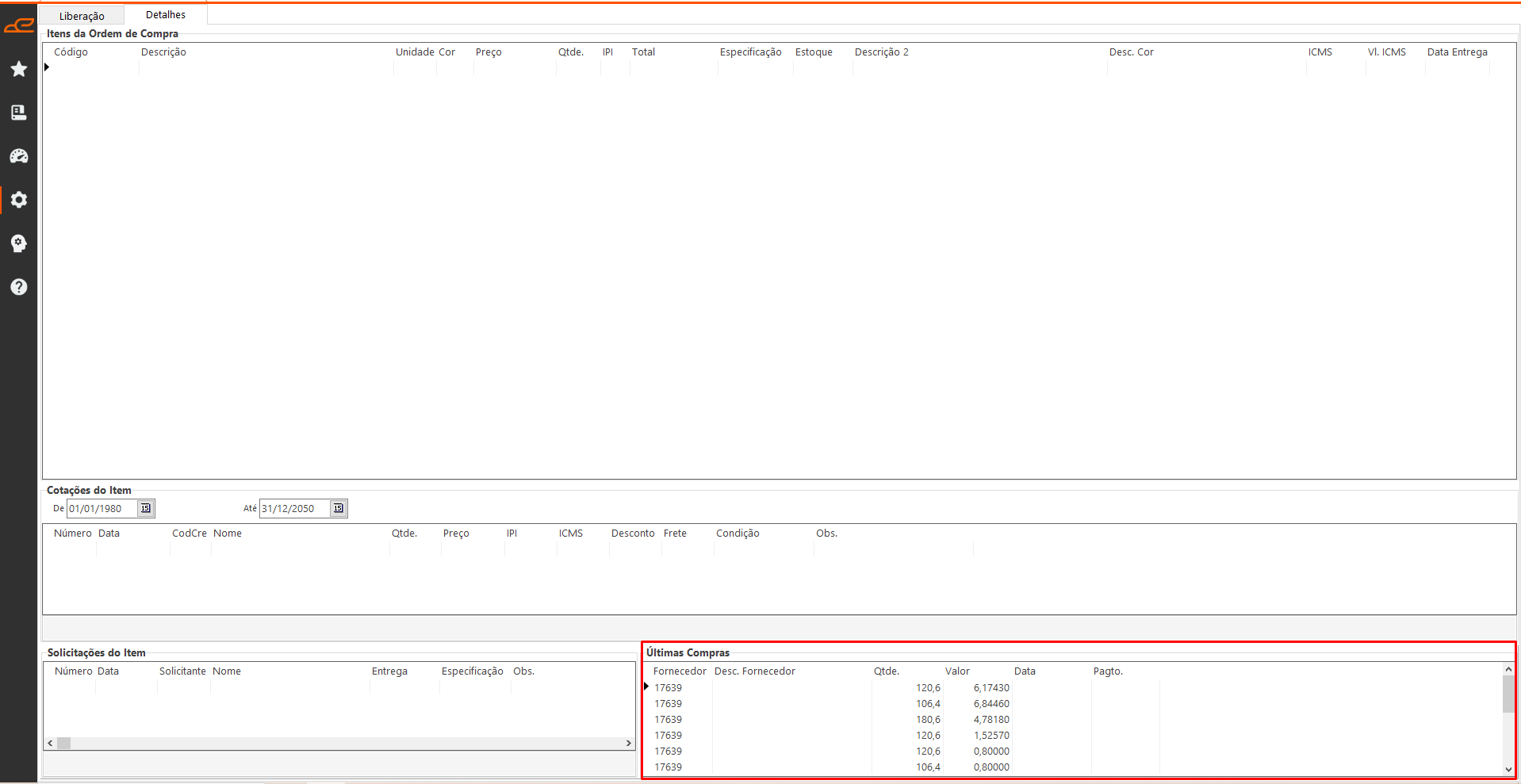
Task: Open the Favorites star in sidebar
Action: (x=19, y=70)
